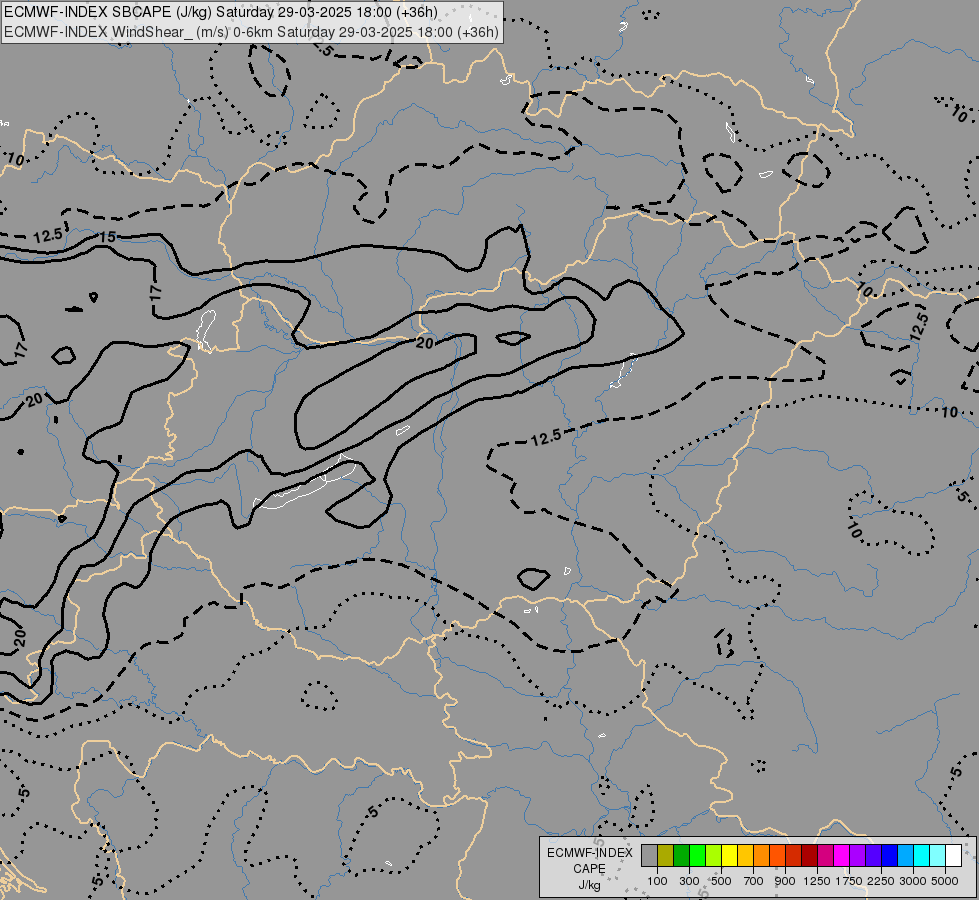Viewport: 979px width, 900px height.
Task: Click the '2250' legend scale value
Action: [x=881, y=881]
